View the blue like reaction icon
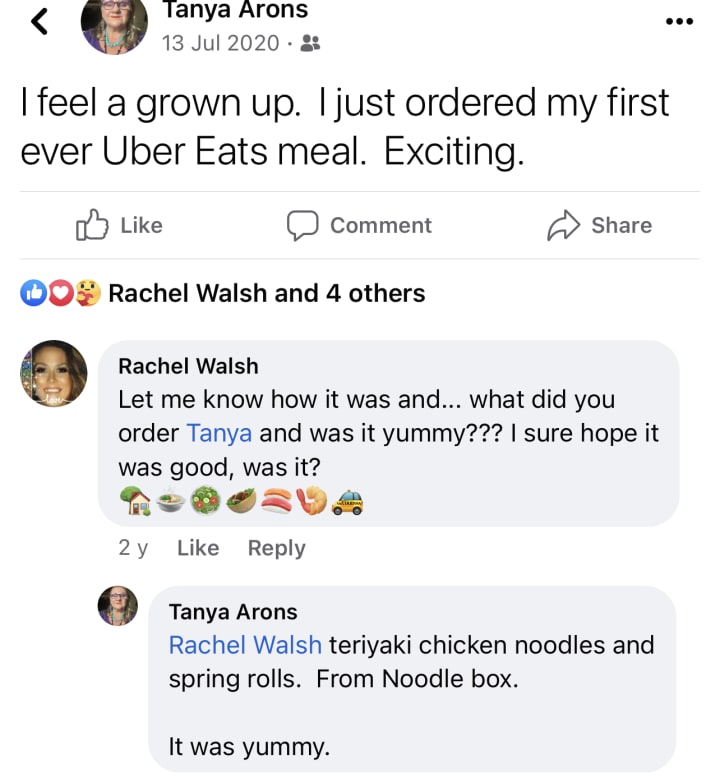This screenshot has height=777, width=720. (33, 293)
